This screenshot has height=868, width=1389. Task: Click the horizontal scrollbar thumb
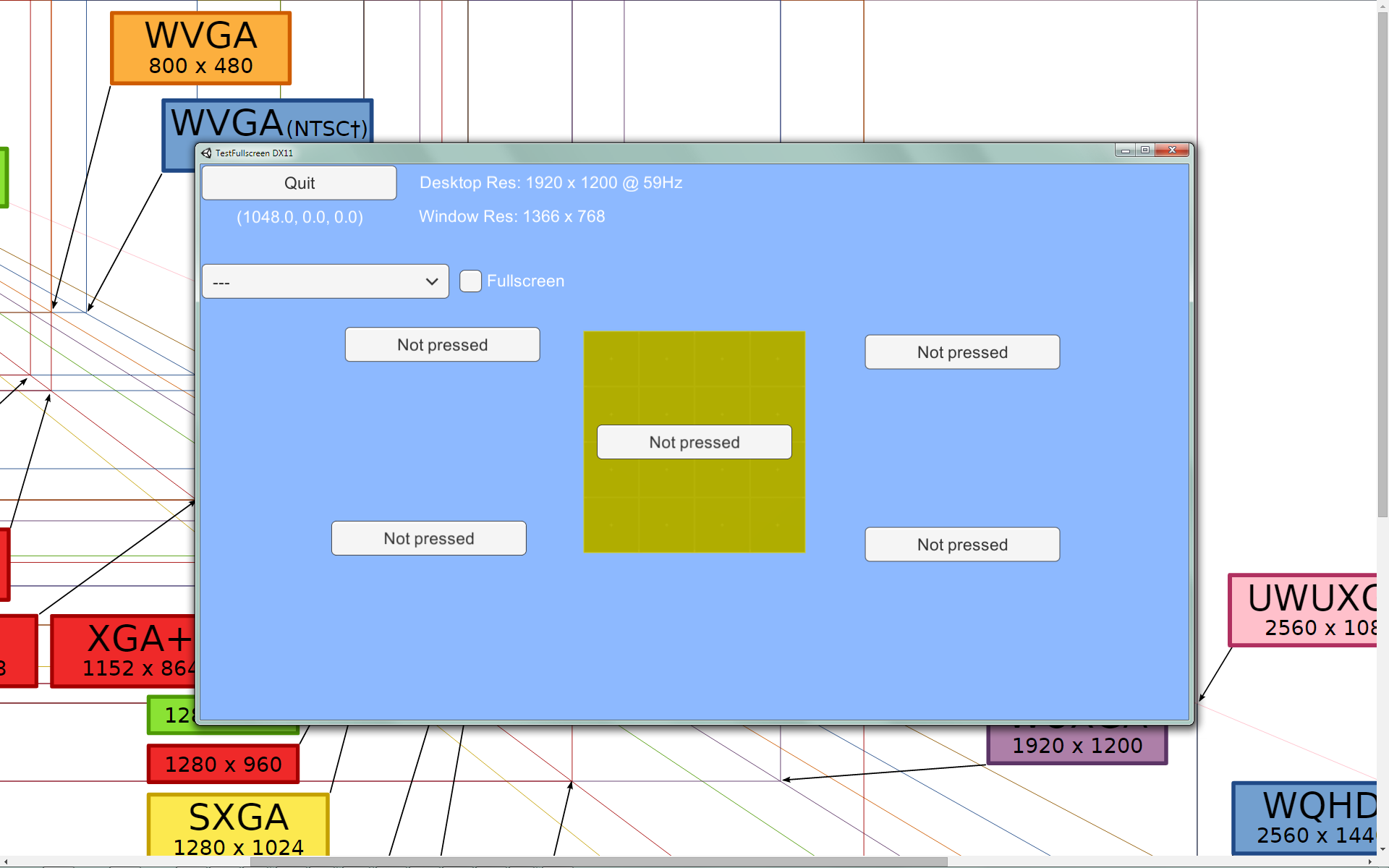point(598,861)
